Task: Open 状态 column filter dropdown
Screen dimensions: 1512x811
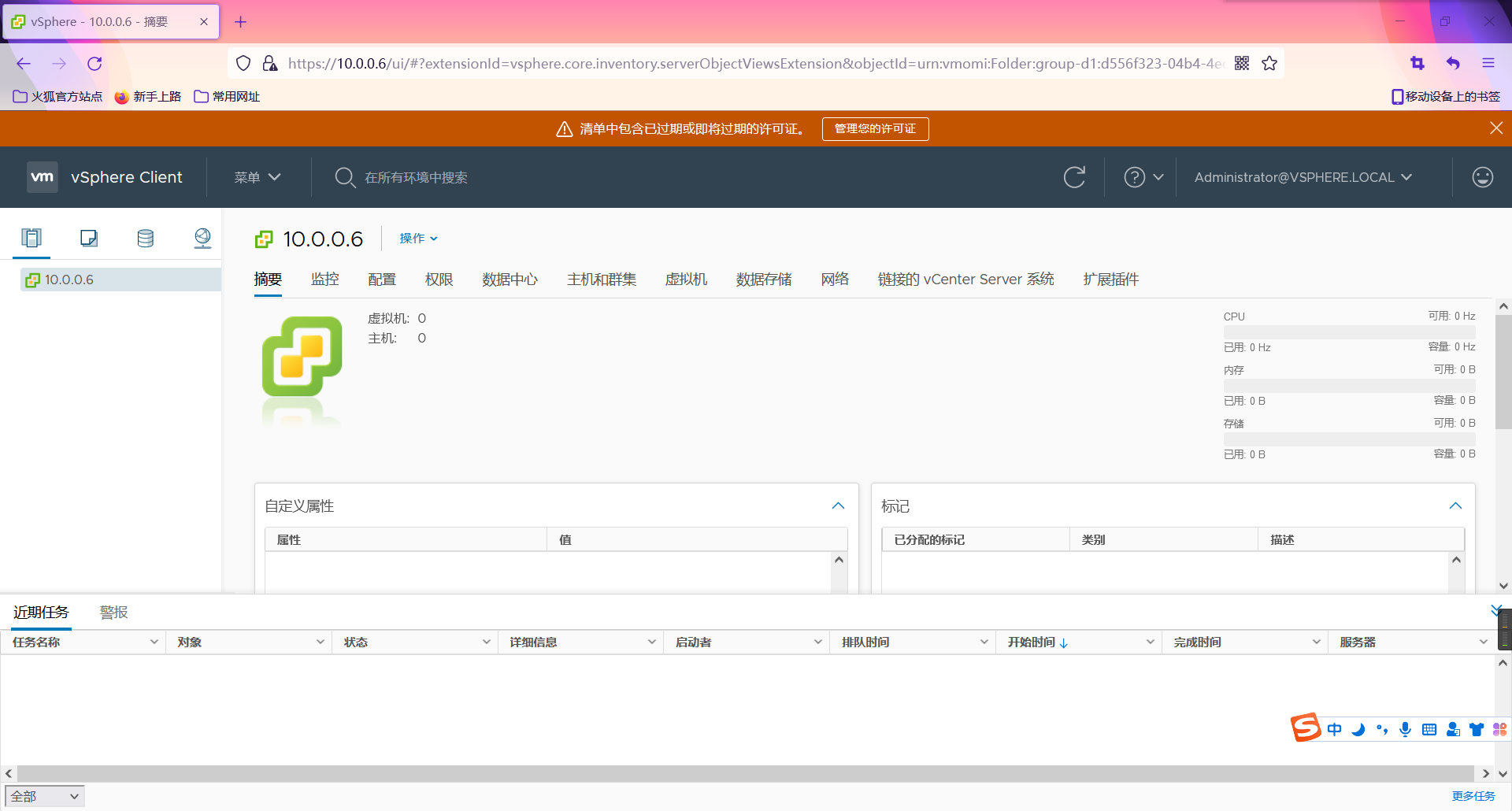Action: (x=486, y=643)
